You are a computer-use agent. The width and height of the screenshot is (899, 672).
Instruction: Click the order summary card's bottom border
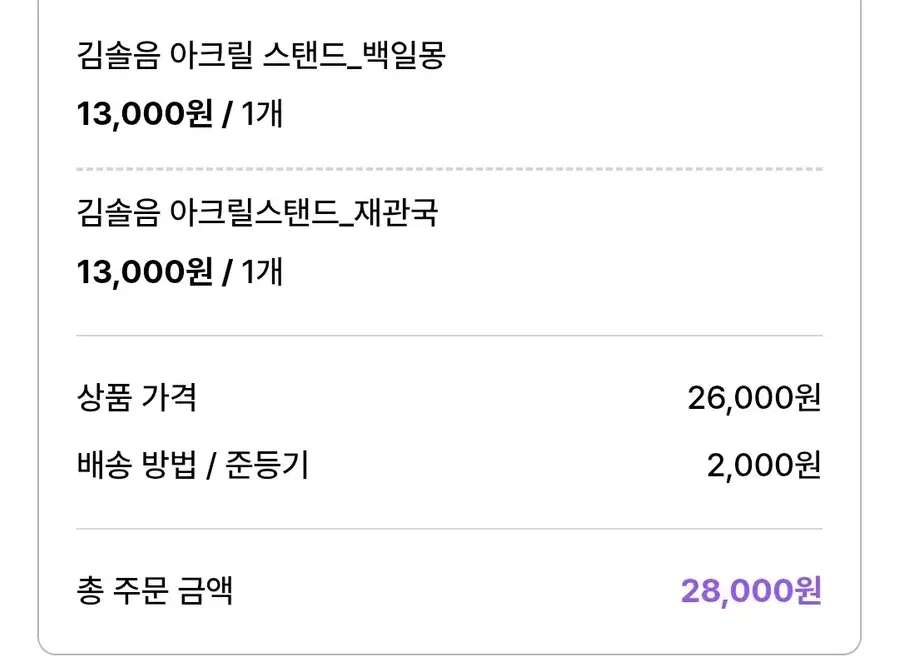pyautogui.click(x=449, y=653)
